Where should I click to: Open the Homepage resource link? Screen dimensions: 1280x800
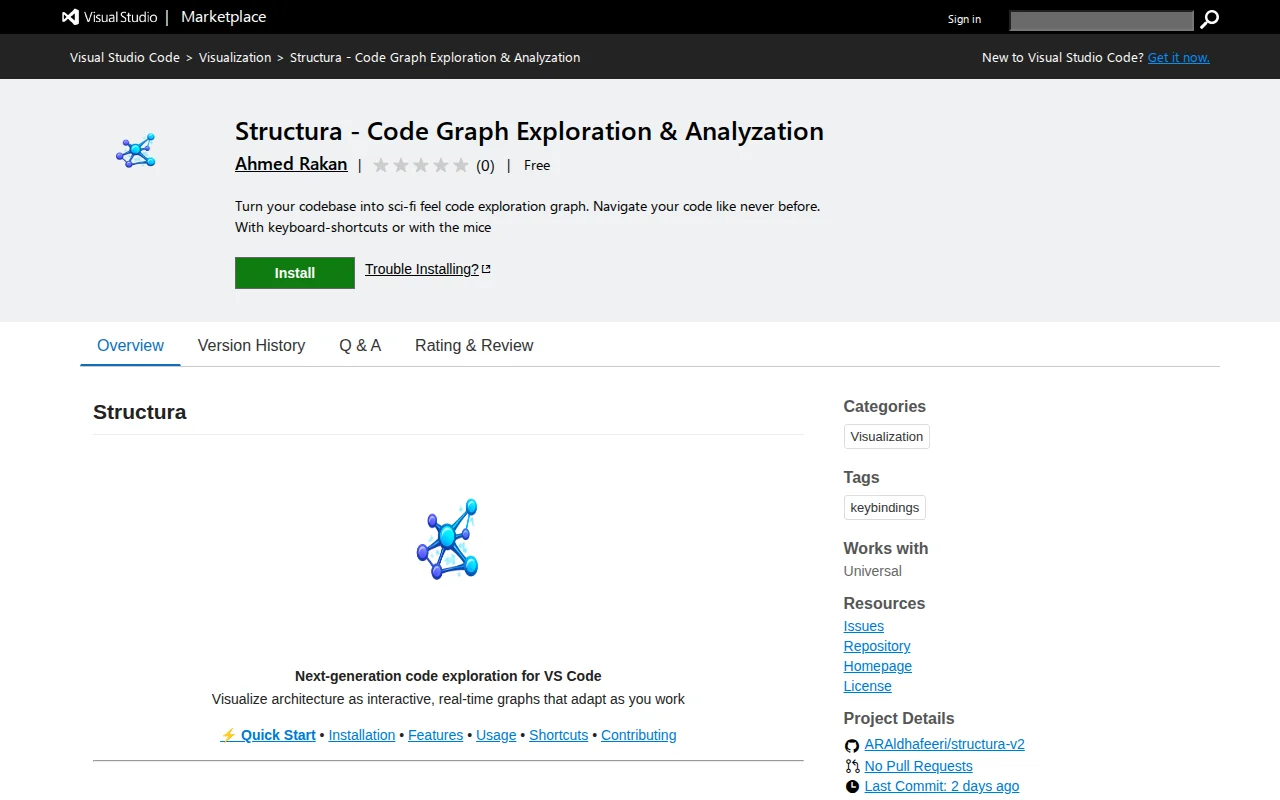tap(878, 666)
